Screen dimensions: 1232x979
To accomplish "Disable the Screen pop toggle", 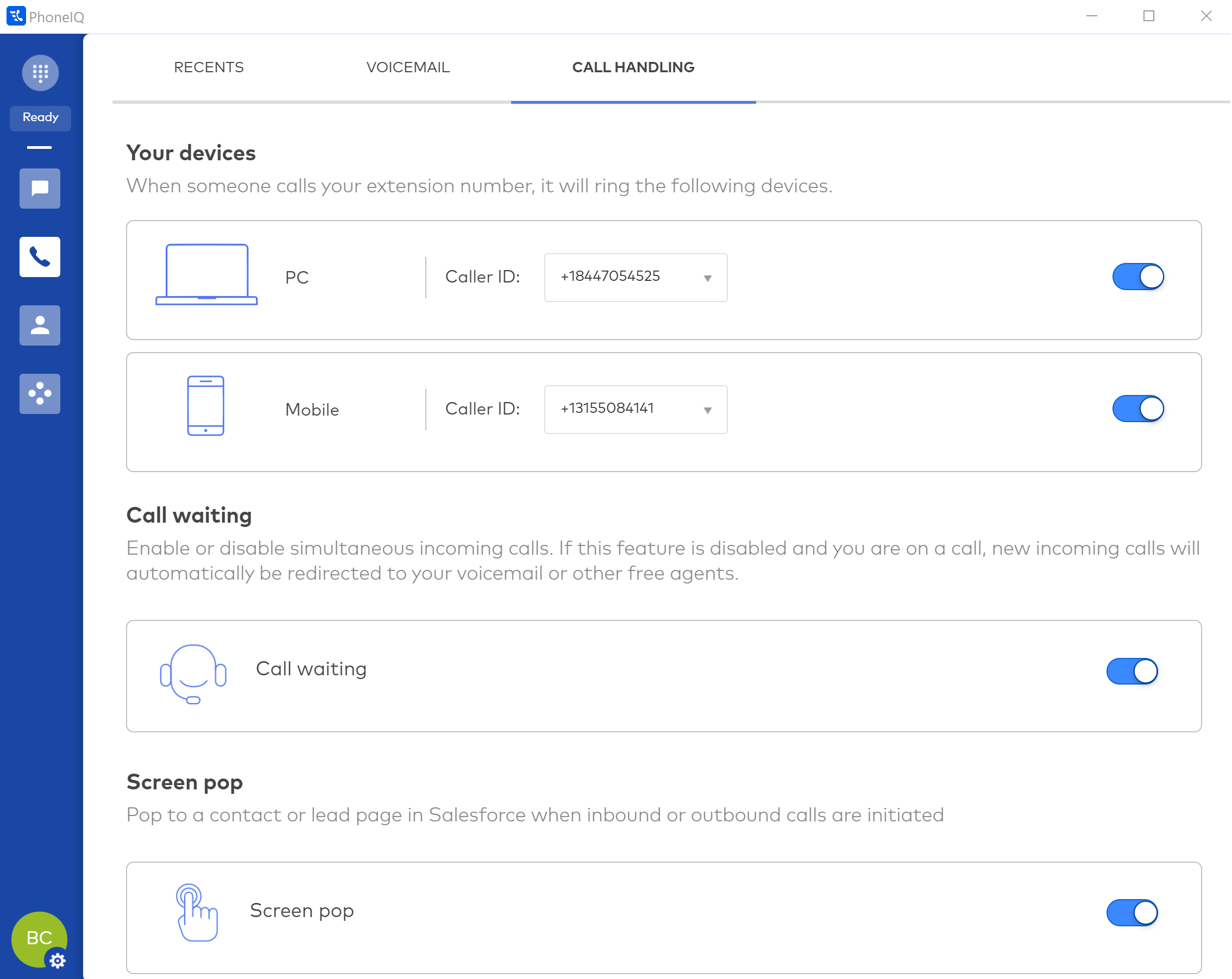I will click(1132, 913).
